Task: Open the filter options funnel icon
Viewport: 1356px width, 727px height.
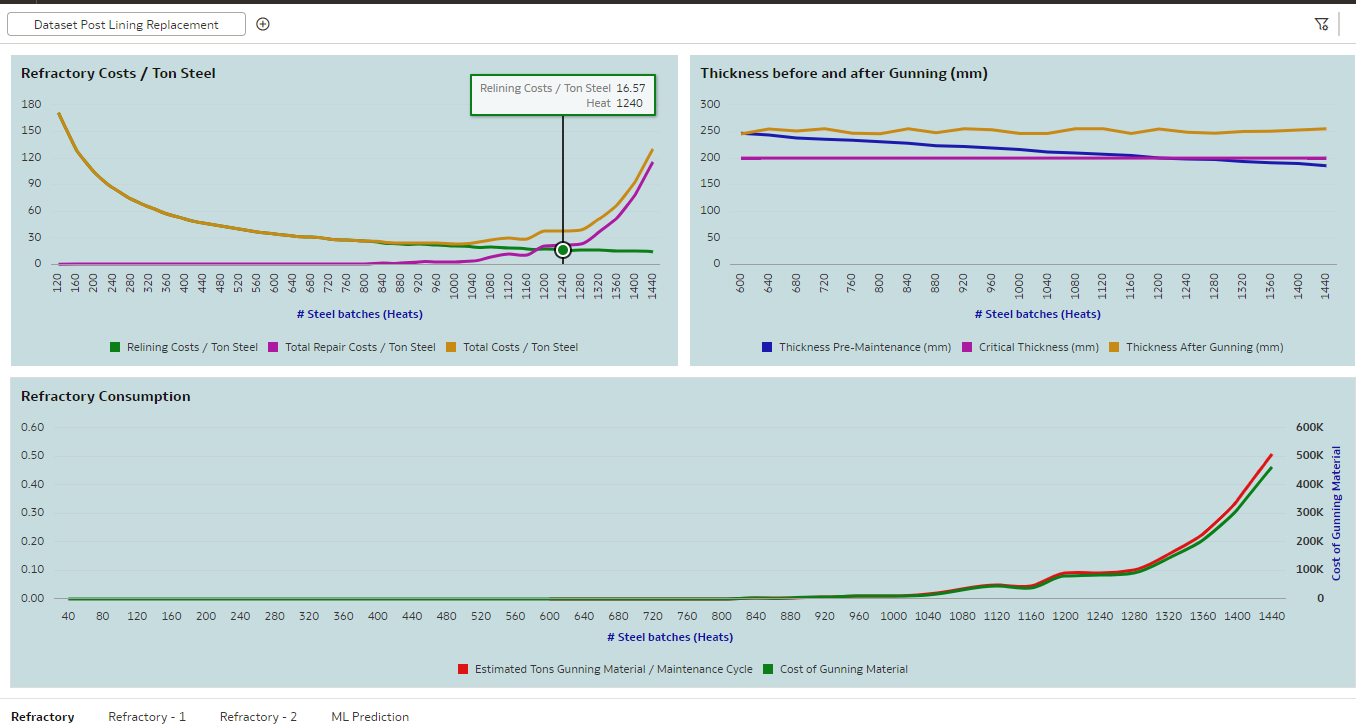Action: [1322, 23]
